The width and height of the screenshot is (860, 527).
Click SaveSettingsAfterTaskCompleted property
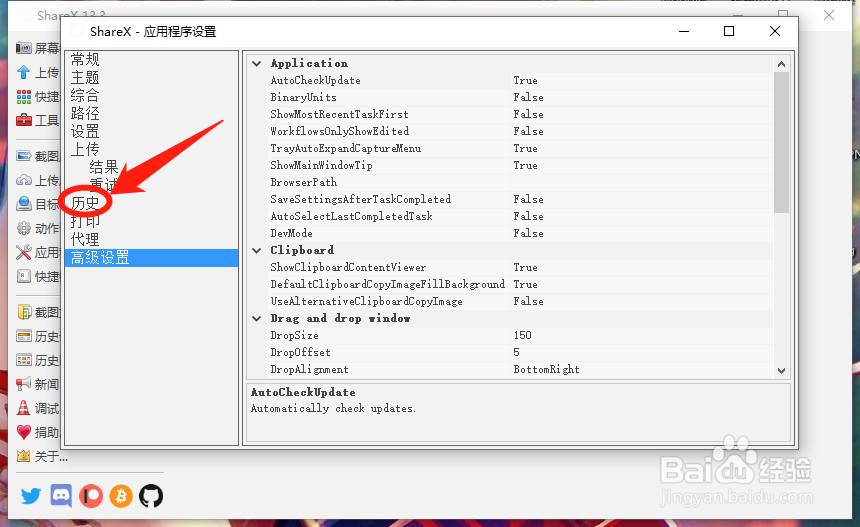[360, 200]
